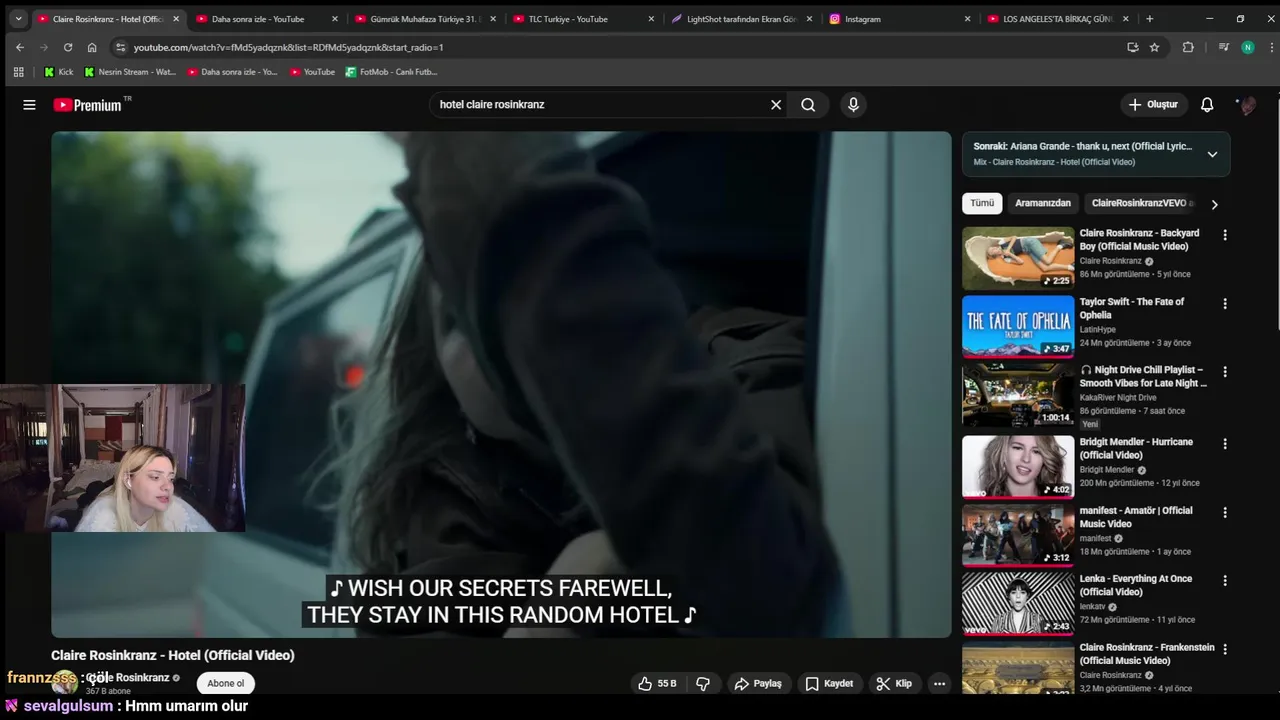Select the Aramanızdan filter chip
This screenshot has height=720, width=1280.
(1043, 203)
